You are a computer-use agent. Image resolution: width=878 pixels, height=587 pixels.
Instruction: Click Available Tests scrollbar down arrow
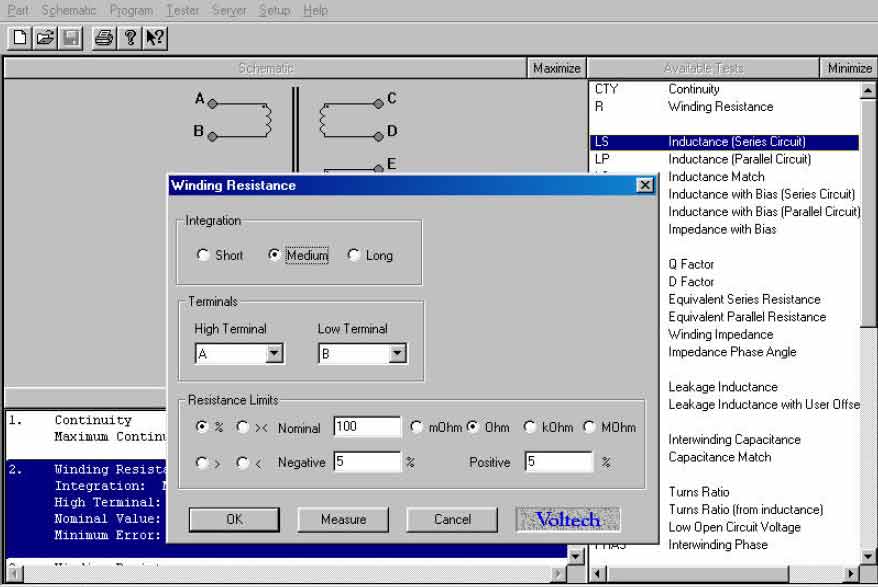867,556
